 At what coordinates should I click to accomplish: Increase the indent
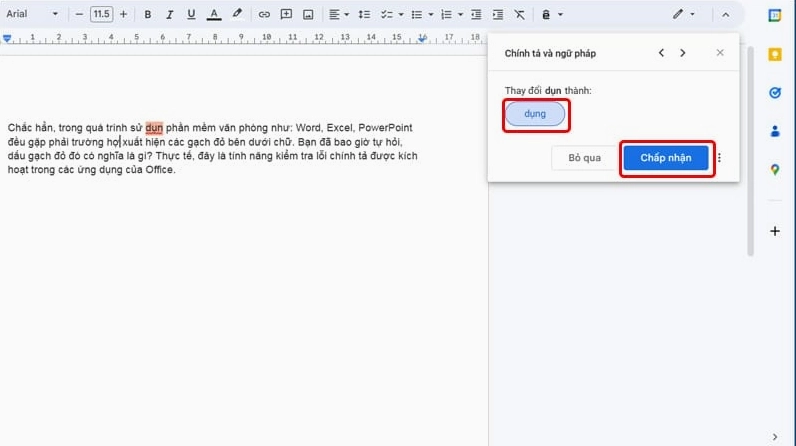tap(498, 15)
